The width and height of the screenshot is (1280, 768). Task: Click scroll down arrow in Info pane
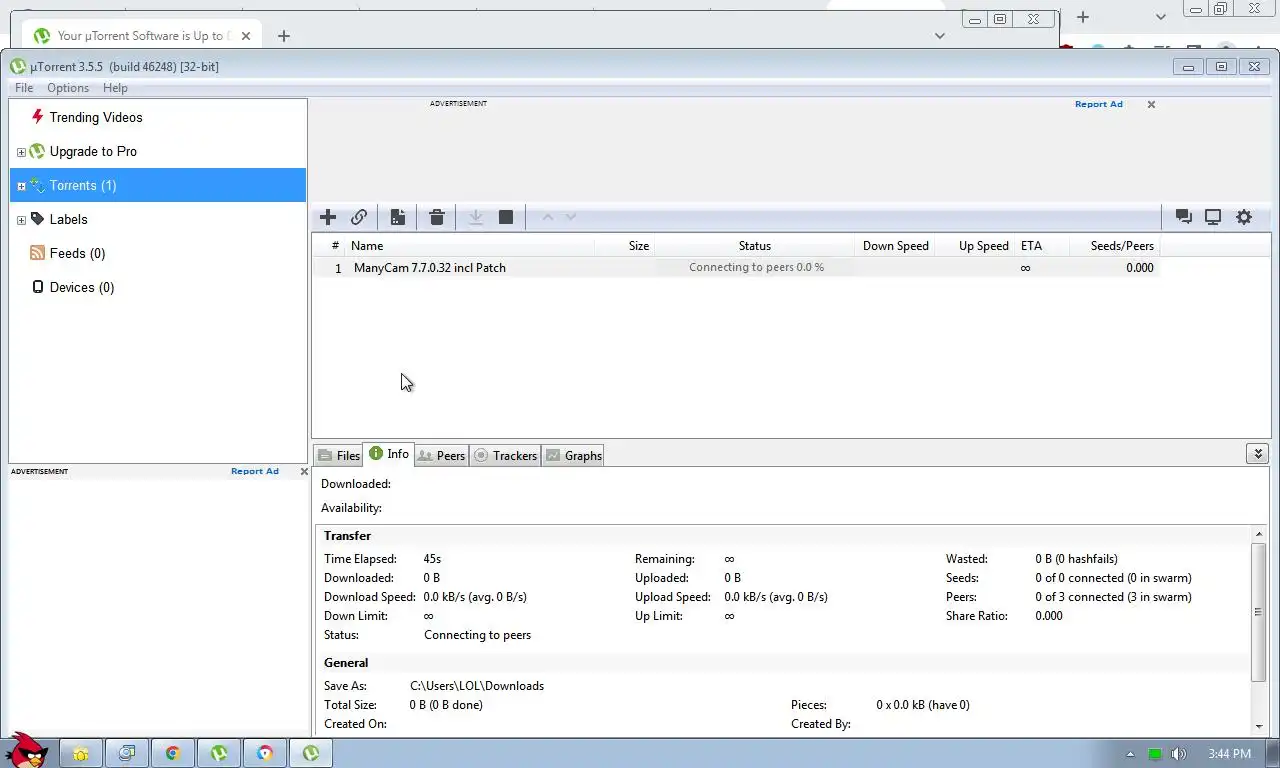tap(1258, 726)
